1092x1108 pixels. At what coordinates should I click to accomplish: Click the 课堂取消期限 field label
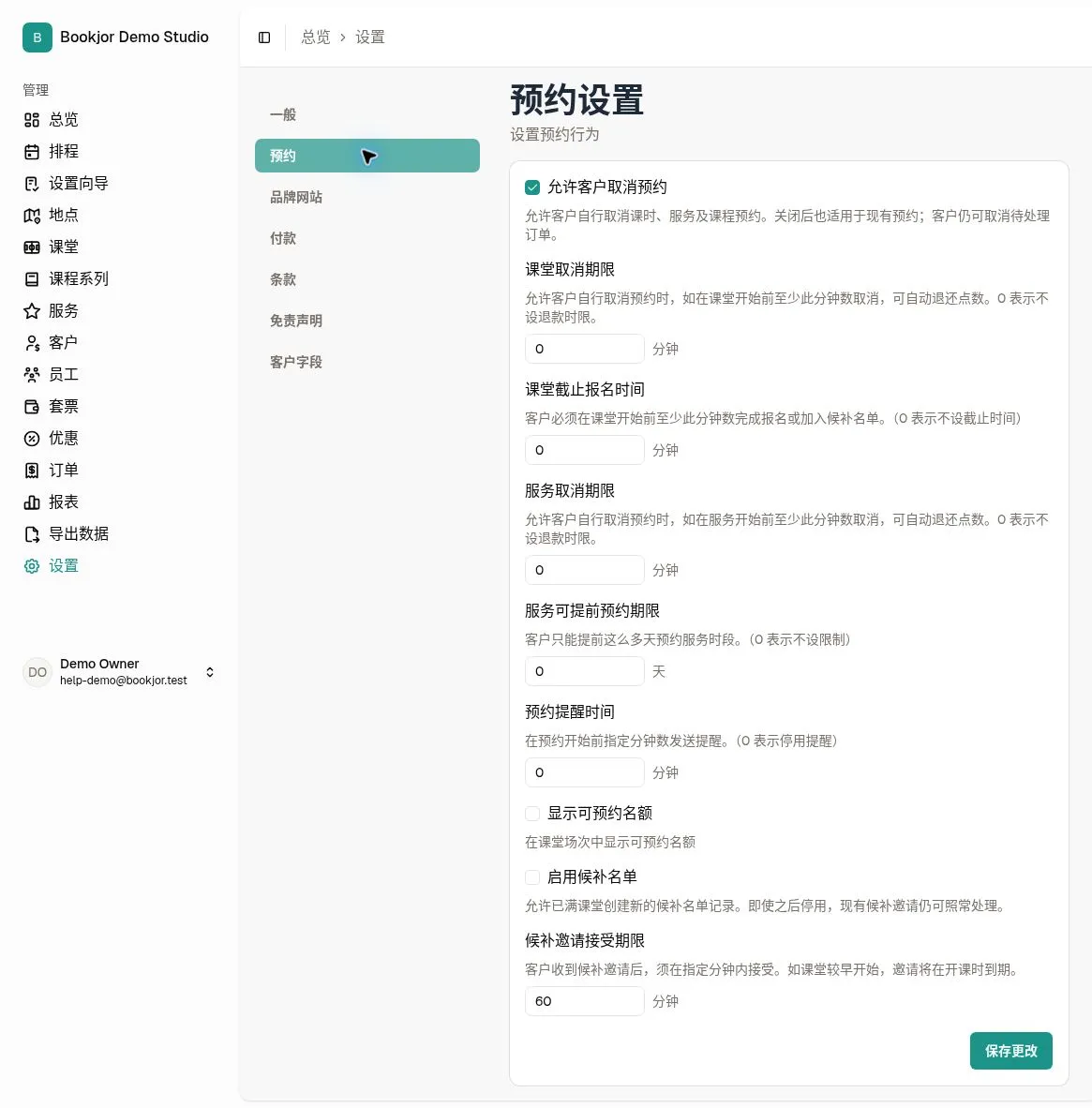570,270
